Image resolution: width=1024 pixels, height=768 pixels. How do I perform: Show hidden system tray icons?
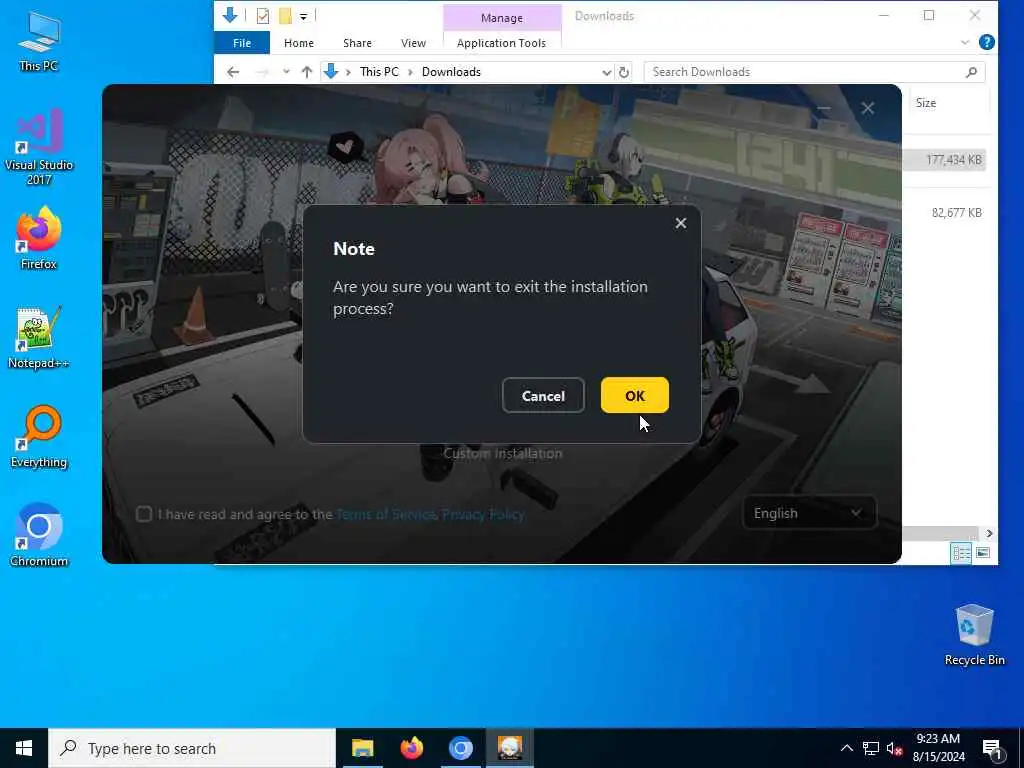(846, 748)
